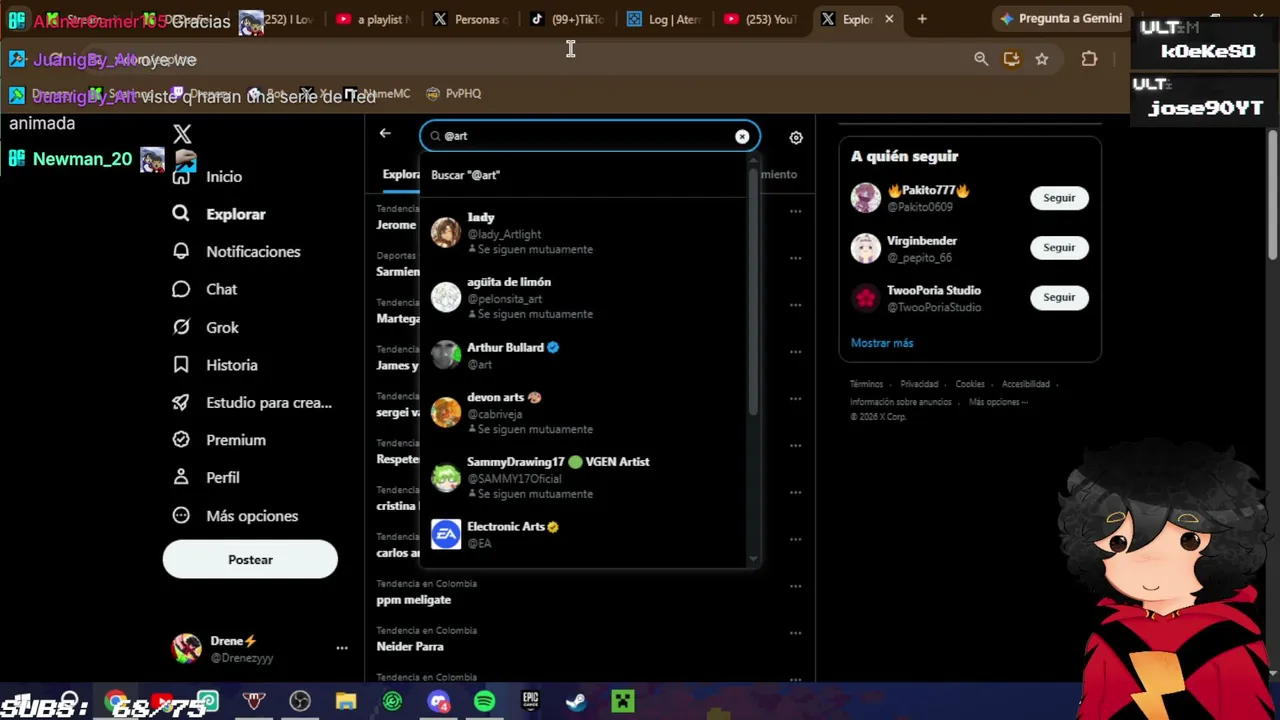1280x720 pixels.
Task: Open account menu dots beside Drene
Action: 342,648
